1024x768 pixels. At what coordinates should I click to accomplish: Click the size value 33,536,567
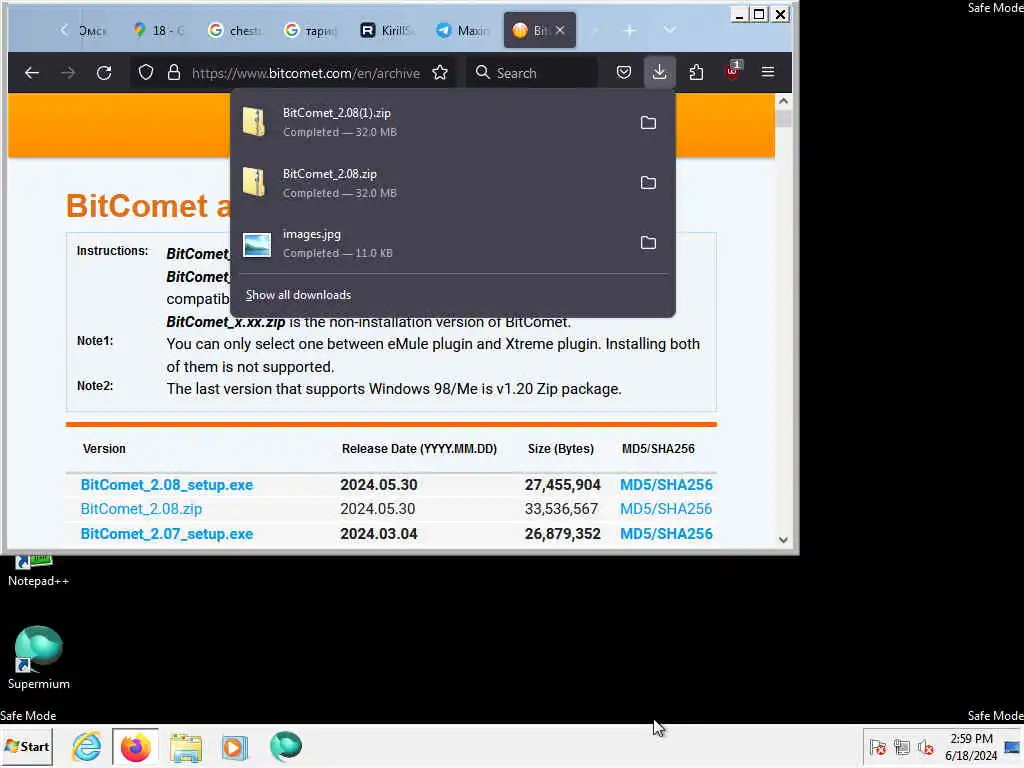coord(562,509)
